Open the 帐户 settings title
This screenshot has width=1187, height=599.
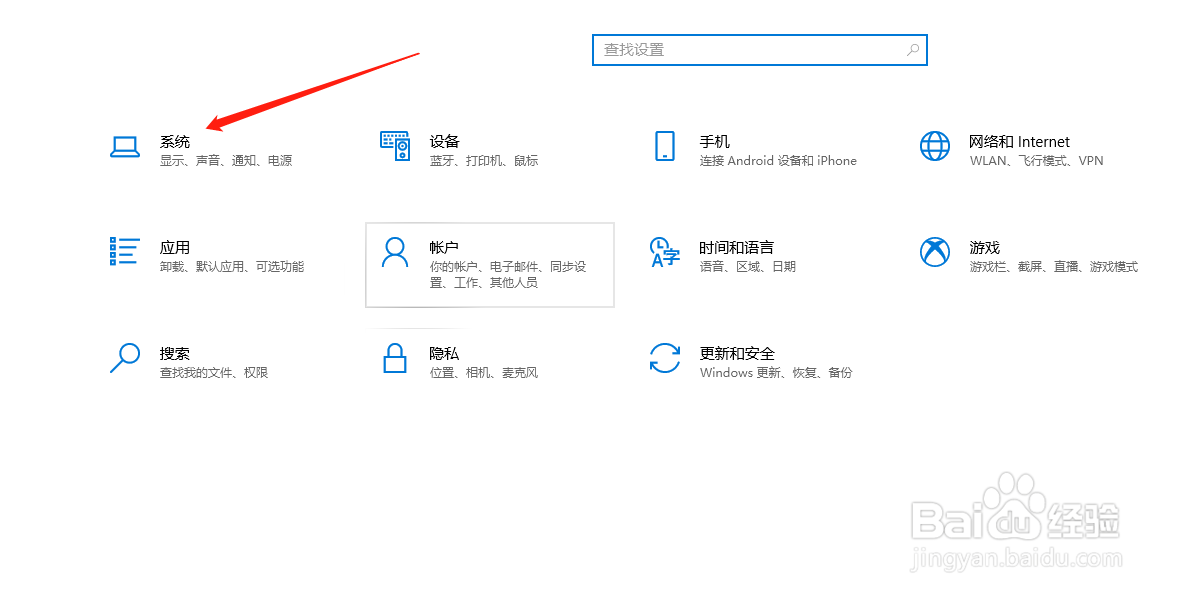coord(444,248)
